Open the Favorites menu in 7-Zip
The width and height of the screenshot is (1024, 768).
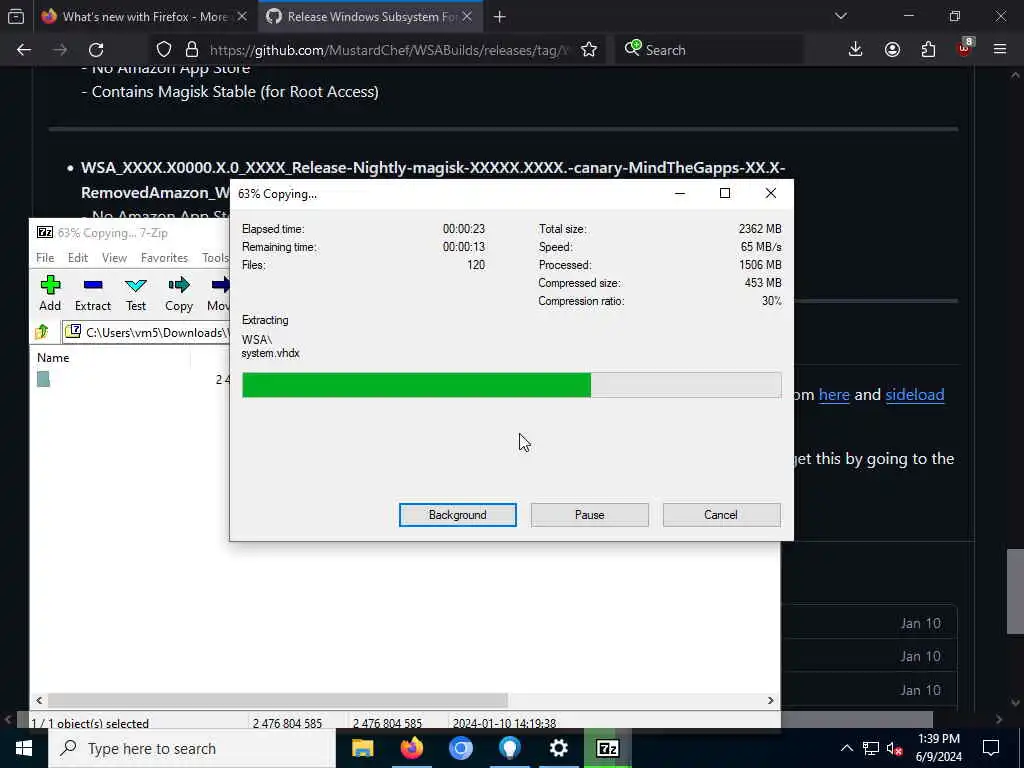coord(165,258)
